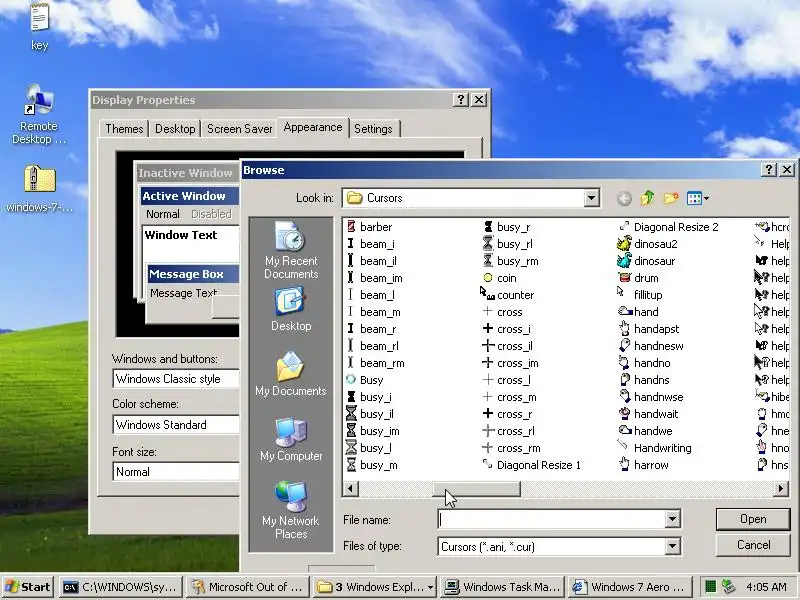Select the Busy animated cursor file
Viewport: 800px width, 600px height.
(x=364, y=380)
